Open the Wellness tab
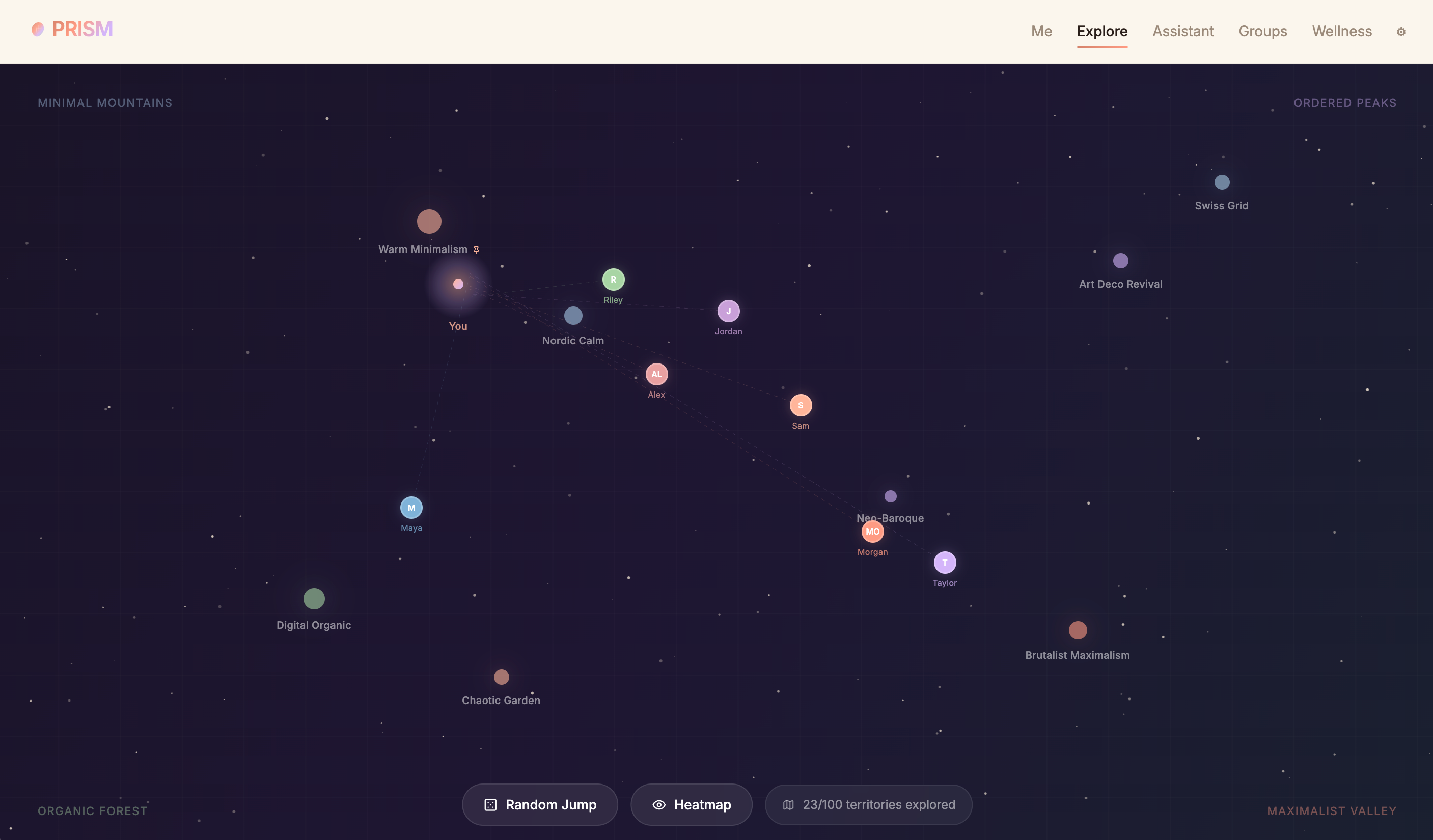Screen dimensions: 1433x840 tap(1341, 31)
